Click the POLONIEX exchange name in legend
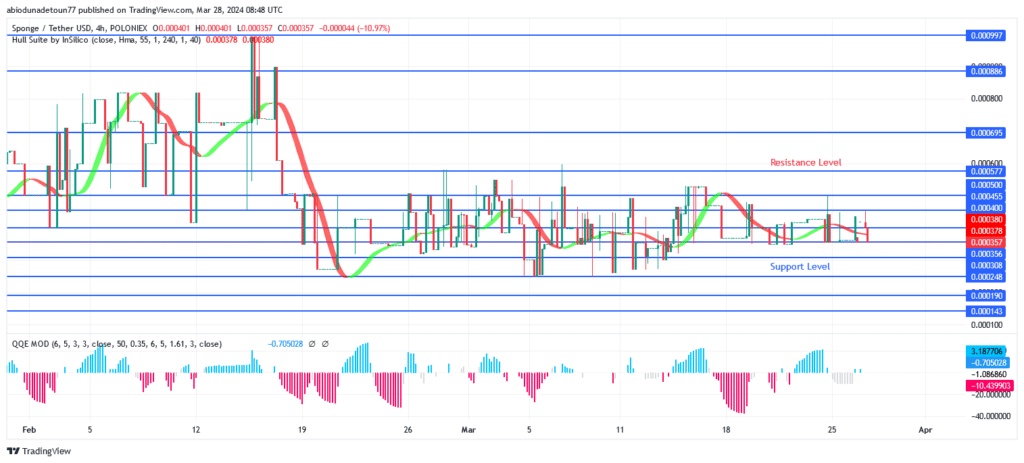 click(127, 28)
